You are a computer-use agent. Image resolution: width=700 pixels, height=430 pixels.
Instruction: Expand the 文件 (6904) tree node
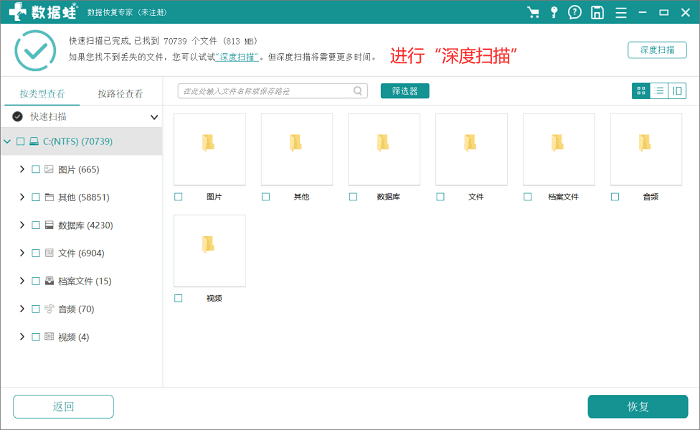coord(22,253)
